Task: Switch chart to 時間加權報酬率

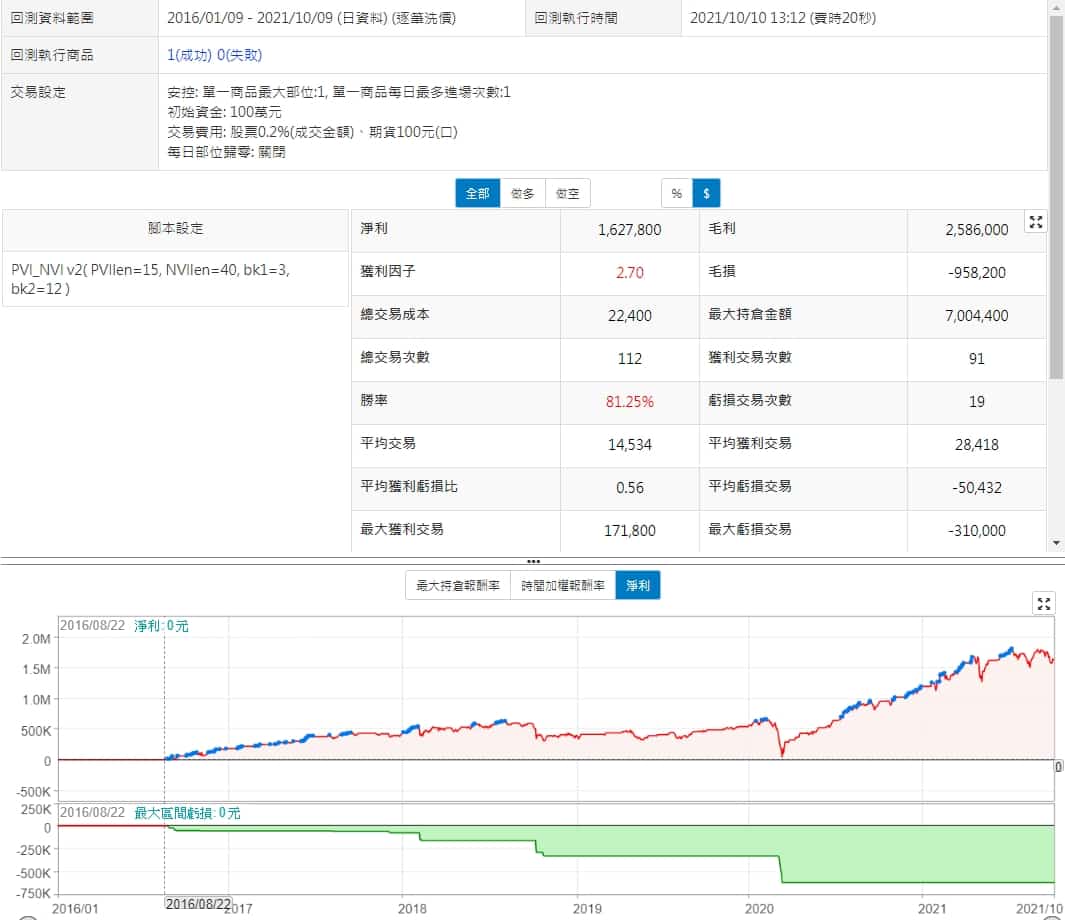Action: pyautogui.click(x=562, y=586)
